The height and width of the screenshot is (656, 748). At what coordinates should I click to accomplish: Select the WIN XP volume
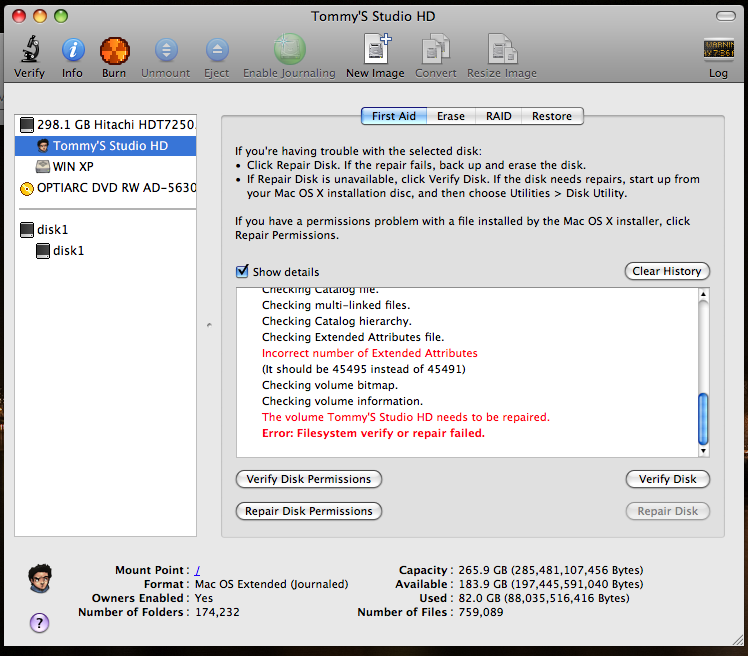click(105, 167)
